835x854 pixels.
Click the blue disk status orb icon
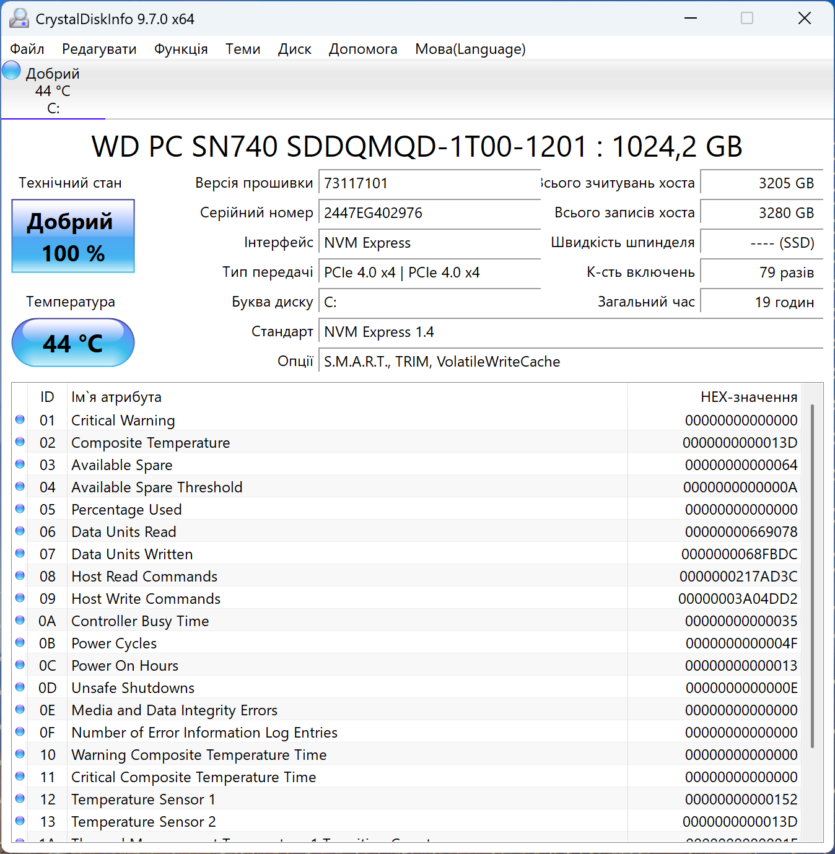(11, 71)
